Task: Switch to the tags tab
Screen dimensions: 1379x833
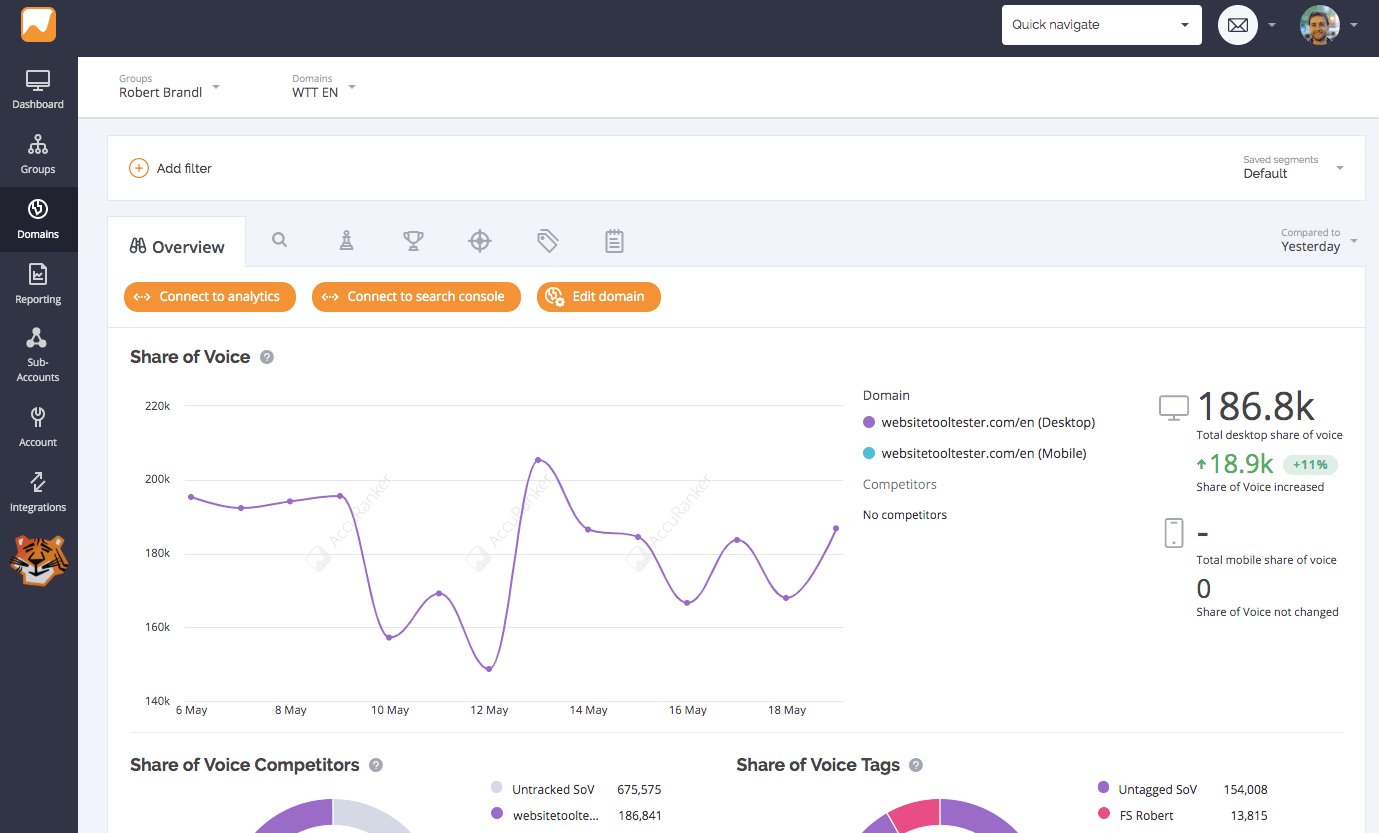Action: (x=547, y=240)
